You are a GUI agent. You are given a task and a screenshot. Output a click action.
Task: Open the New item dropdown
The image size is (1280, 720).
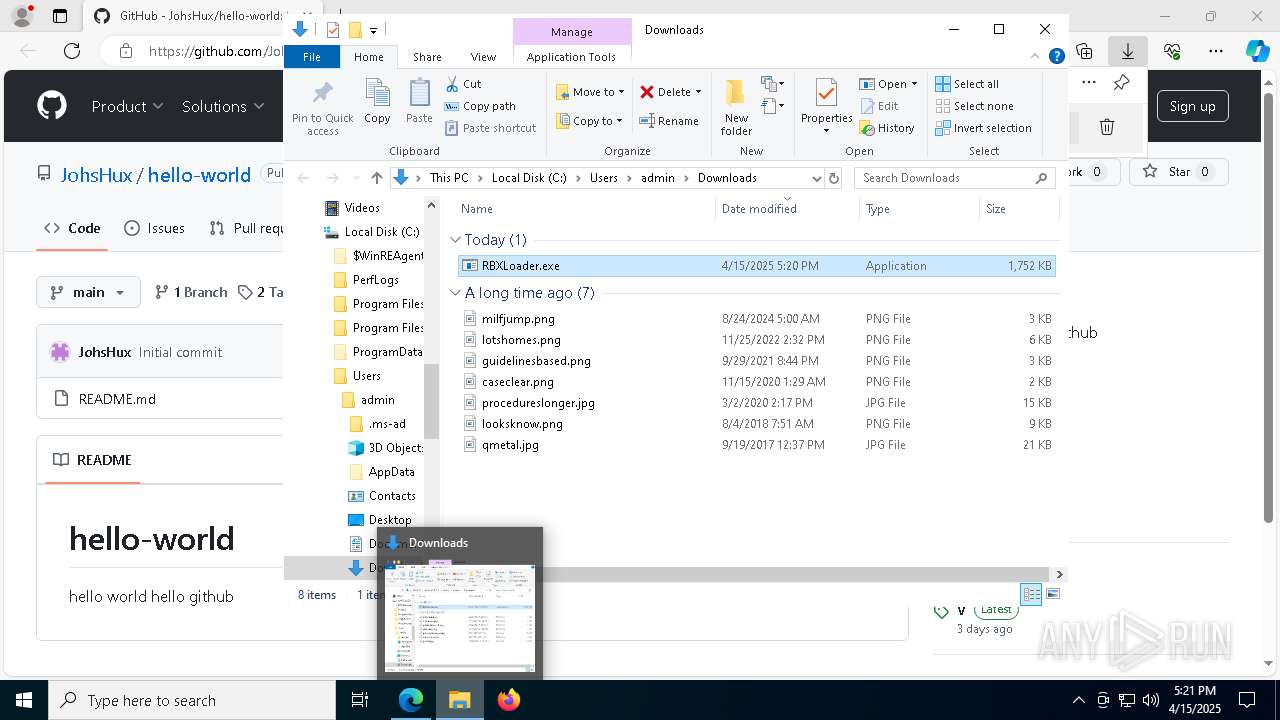pyautogui.click(x=774, y=84)
